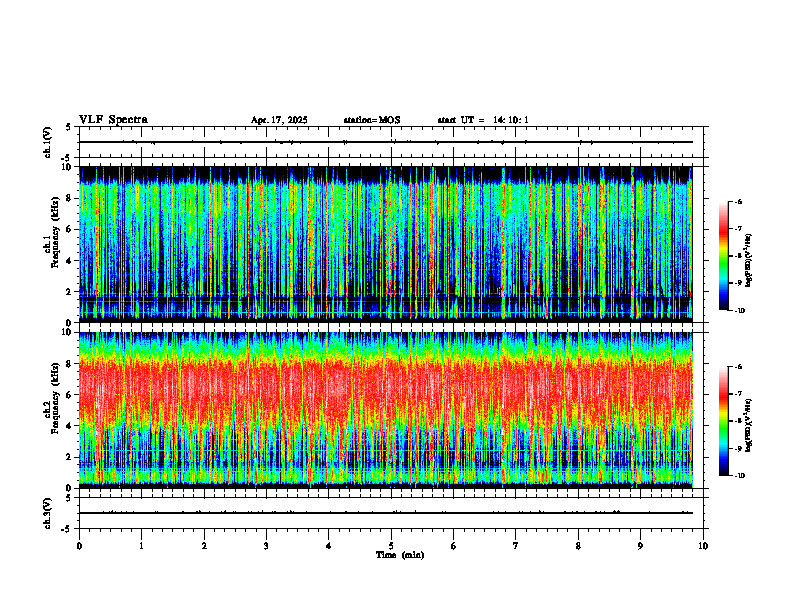Click time axis tick label '0'
This screenshot has height=612, width=792.
79,546
